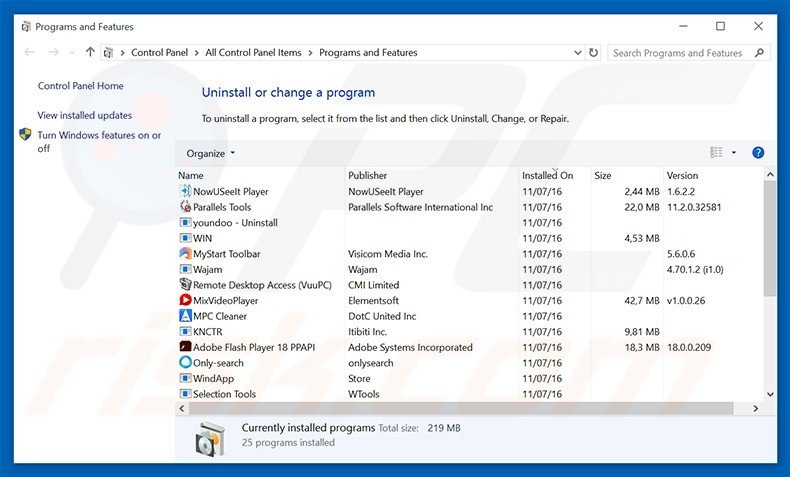This screenshot has width=790, height=477.
Task: Click the refresh address bar icon
Action: pos(594,52)
